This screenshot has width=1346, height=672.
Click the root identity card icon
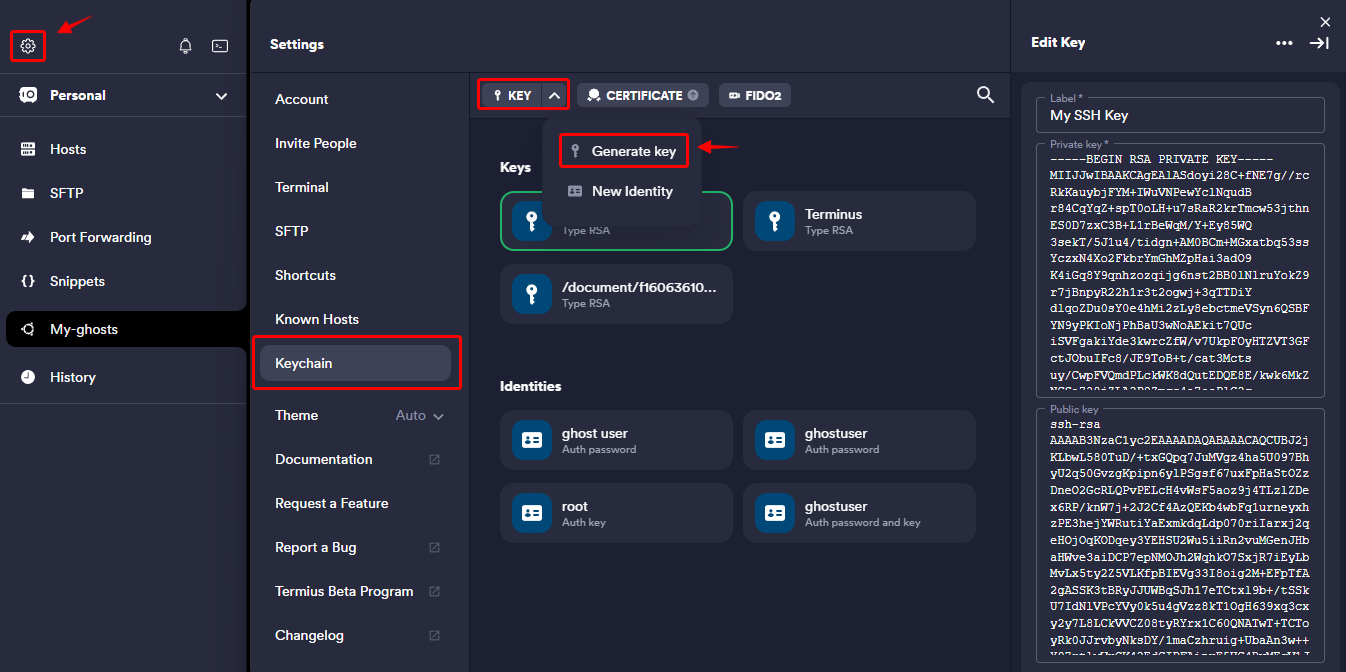coord(529,513)
